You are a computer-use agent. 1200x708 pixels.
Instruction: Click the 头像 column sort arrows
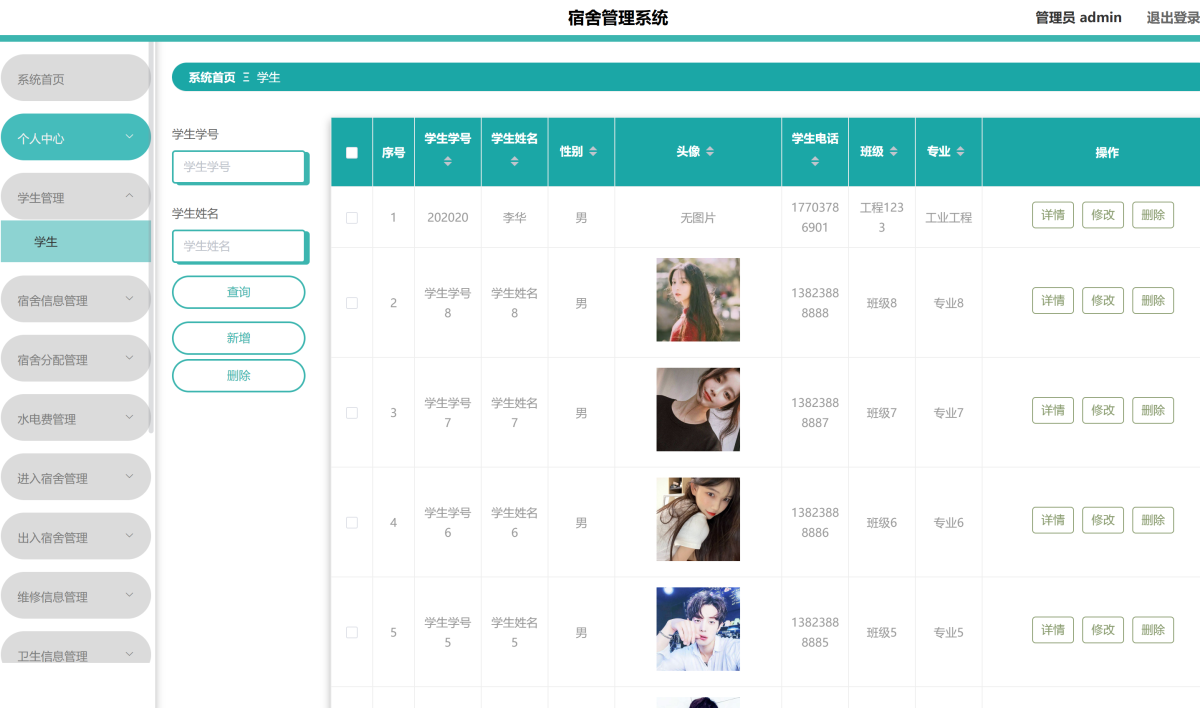coord(710,152)
